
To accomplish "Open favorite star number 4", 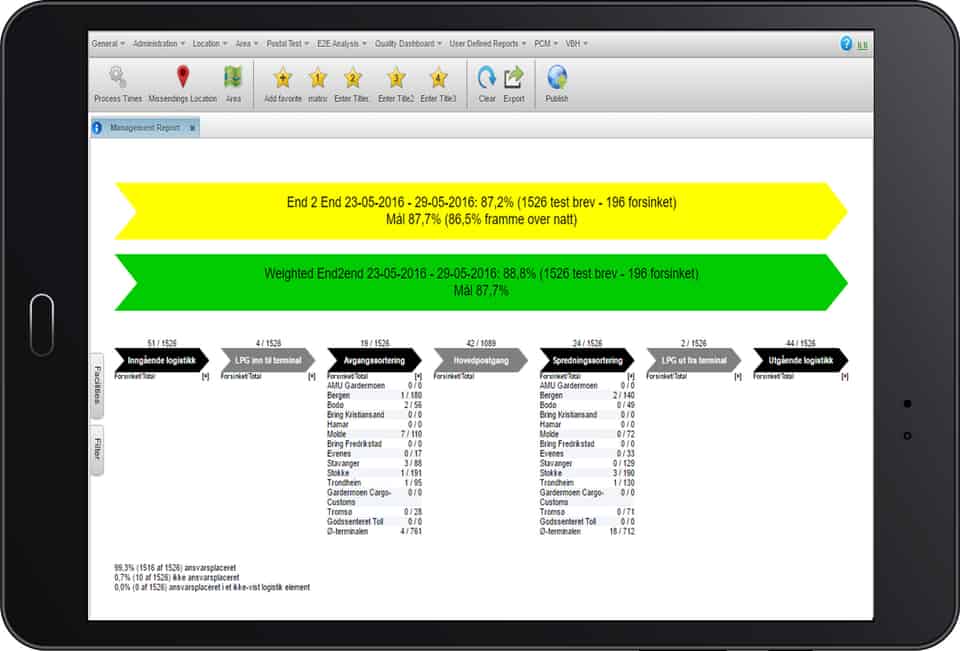I will click(x=438, y=78).
